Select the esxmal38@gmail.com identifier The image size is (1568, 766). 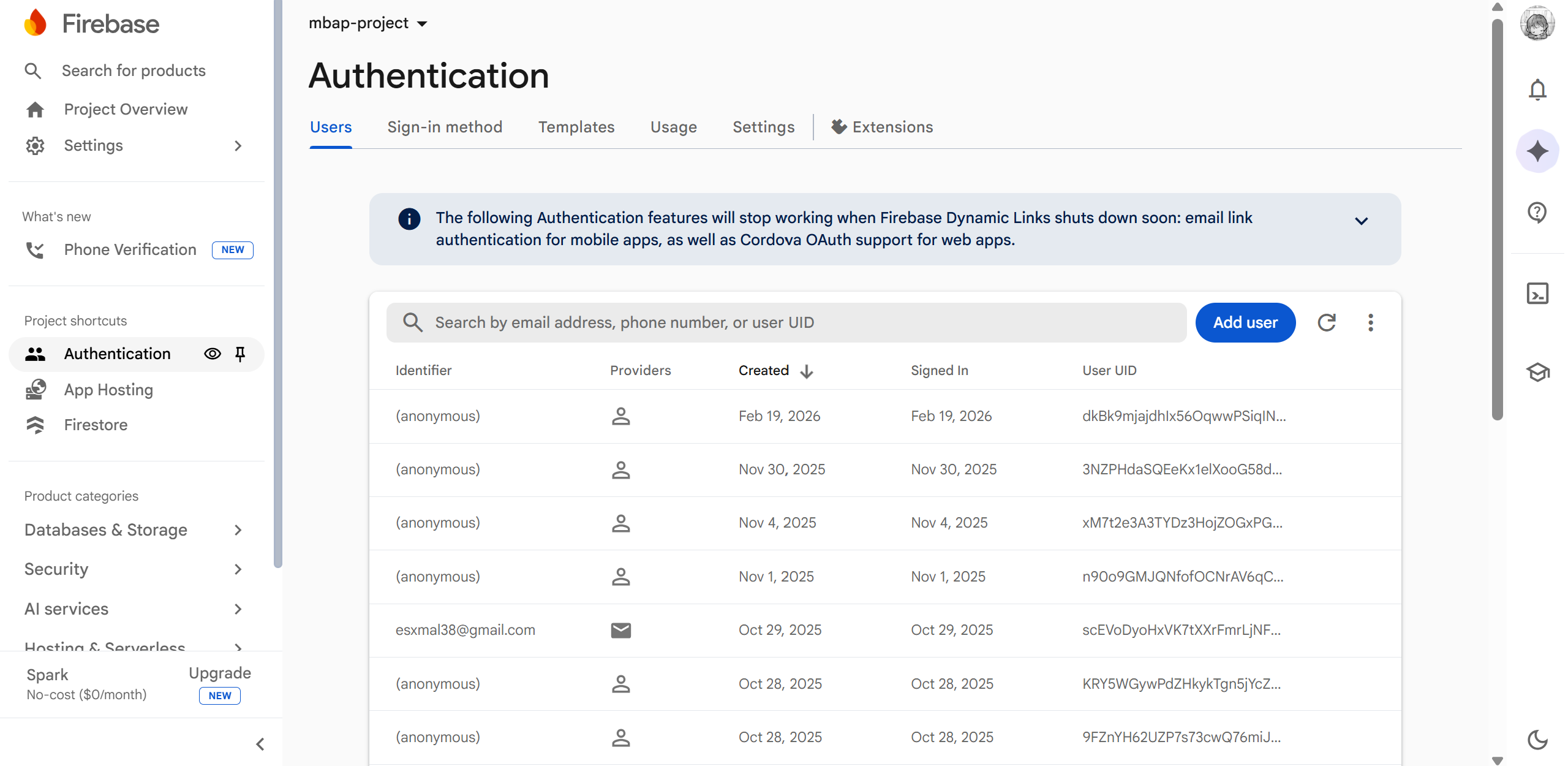(465, 631)
